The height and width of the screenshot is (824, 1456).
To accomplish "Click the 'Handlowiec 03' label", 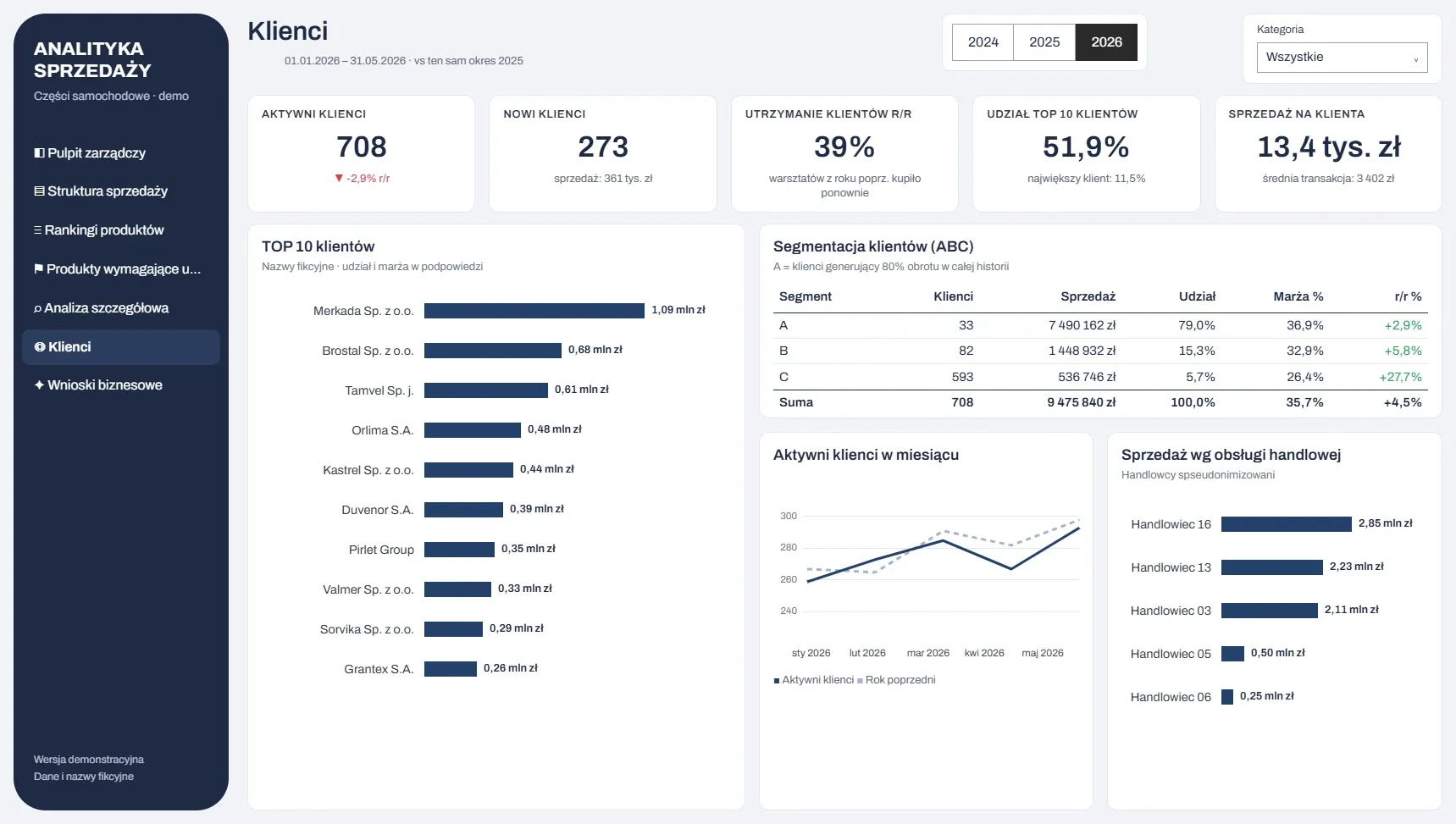I will (x=1171, y=611).
